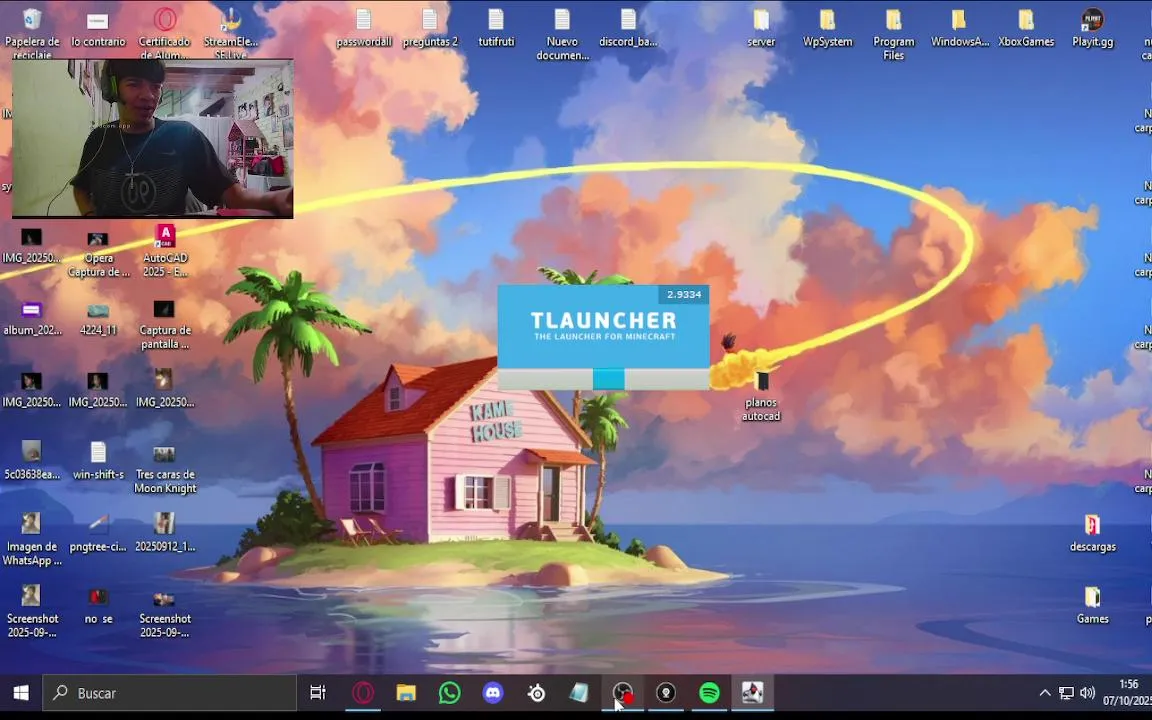Open the 20250912_1... image file
This screenshot has height=720, width=1152.
tap(165, 533)
